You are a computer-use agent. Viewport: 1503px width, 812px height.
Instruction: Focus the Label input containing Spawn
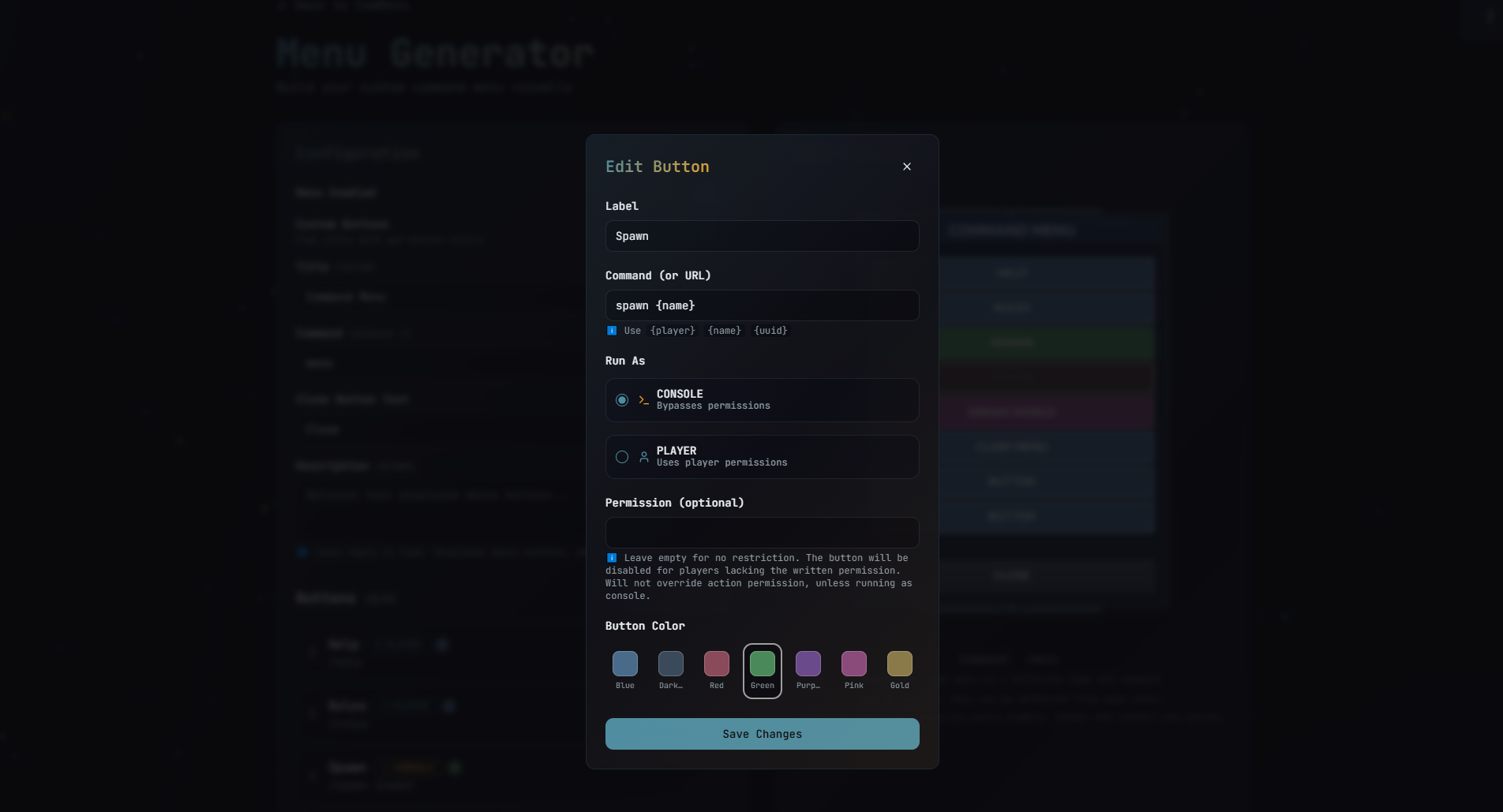762,236
